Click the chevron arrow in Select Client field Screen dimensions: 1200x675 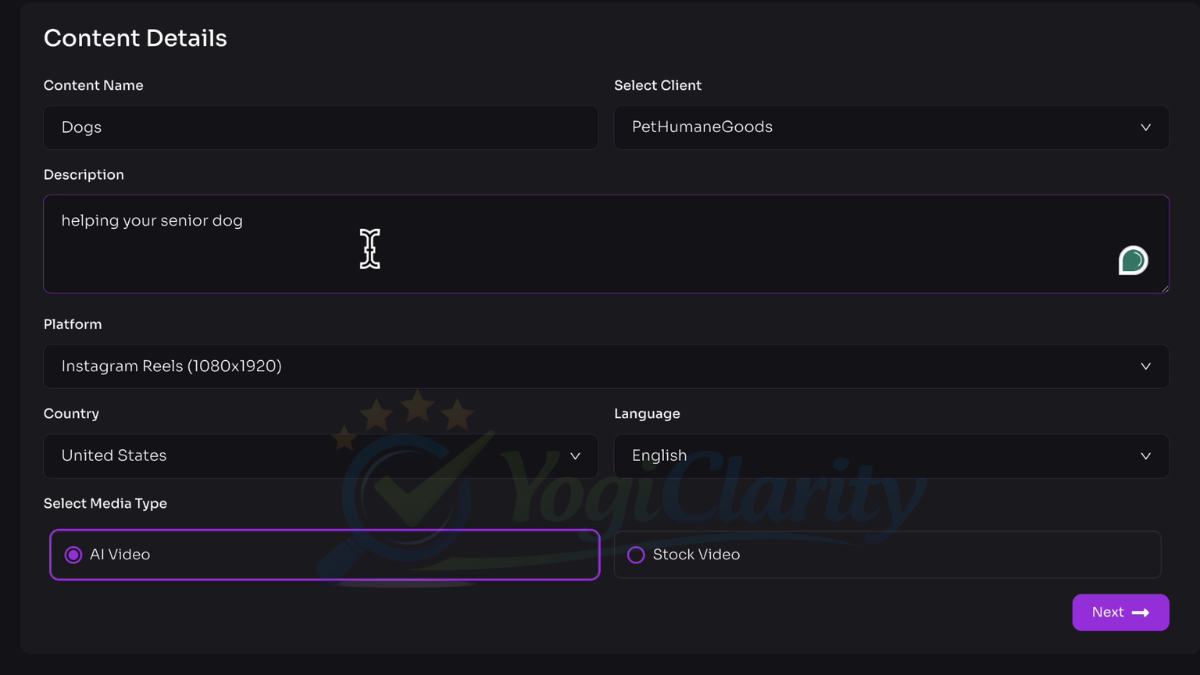(1146, 128)
